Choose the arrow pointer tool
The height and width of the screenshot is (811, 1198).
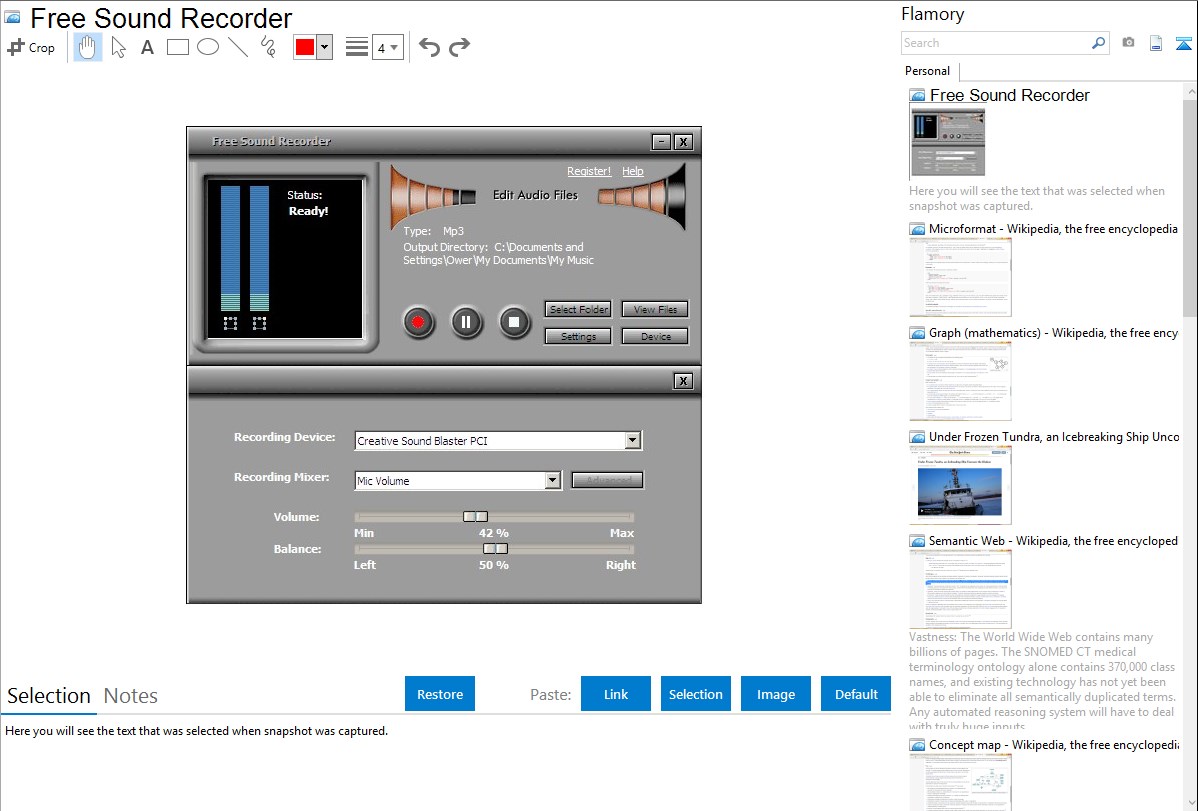point(118,47)
